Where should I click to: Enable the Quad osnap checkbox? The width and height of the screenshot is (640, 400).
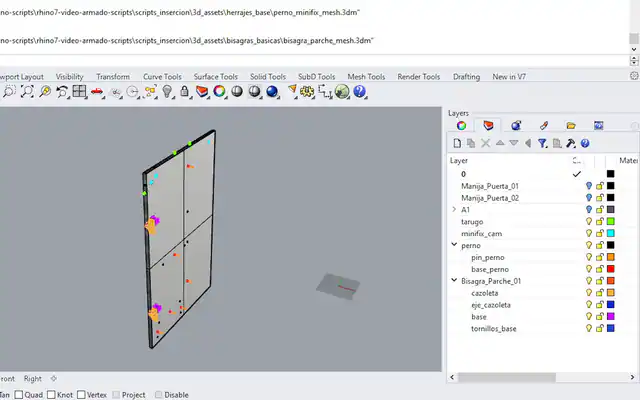click(19, 395)
